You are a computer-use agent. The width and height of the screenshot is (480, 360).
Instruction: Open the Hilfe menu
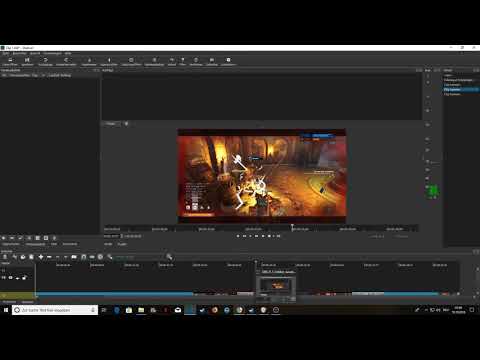68,53
